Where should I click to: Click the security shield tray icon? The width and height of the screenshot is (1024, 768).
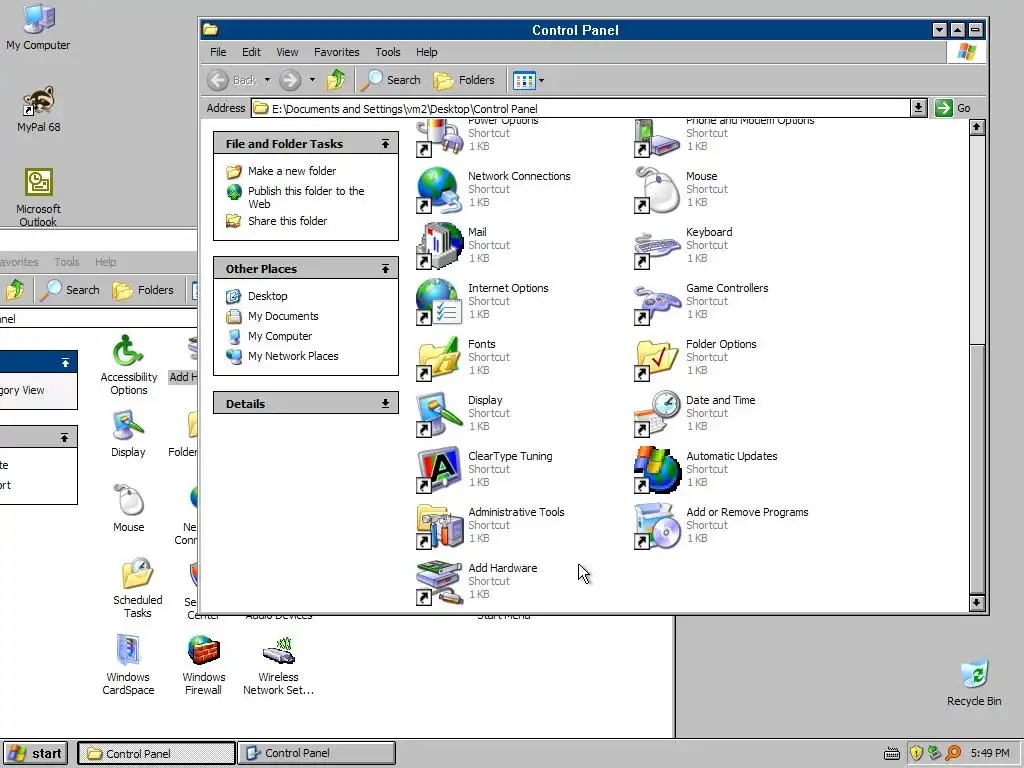[916, 753]
